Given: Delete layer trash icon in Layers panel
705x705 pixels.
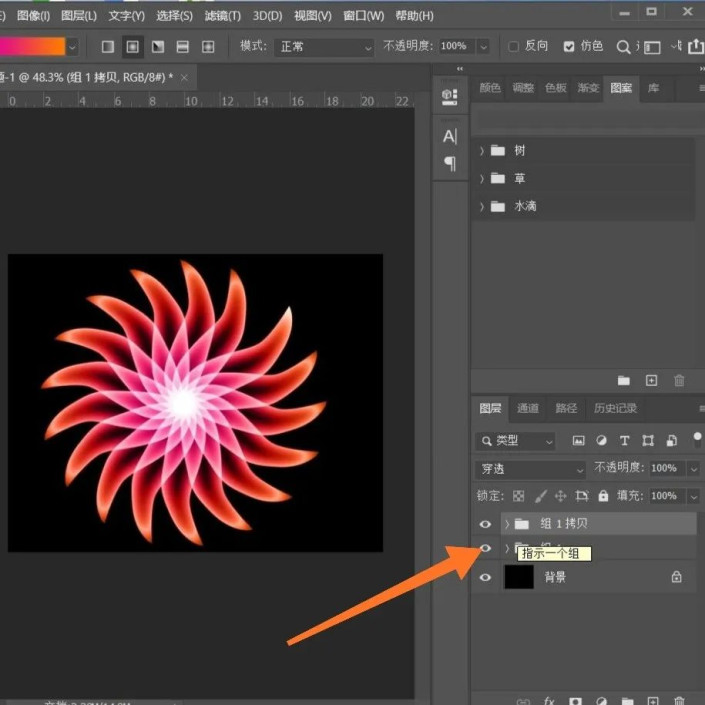Looking at the screenshot, I should [x=679, y=701].
